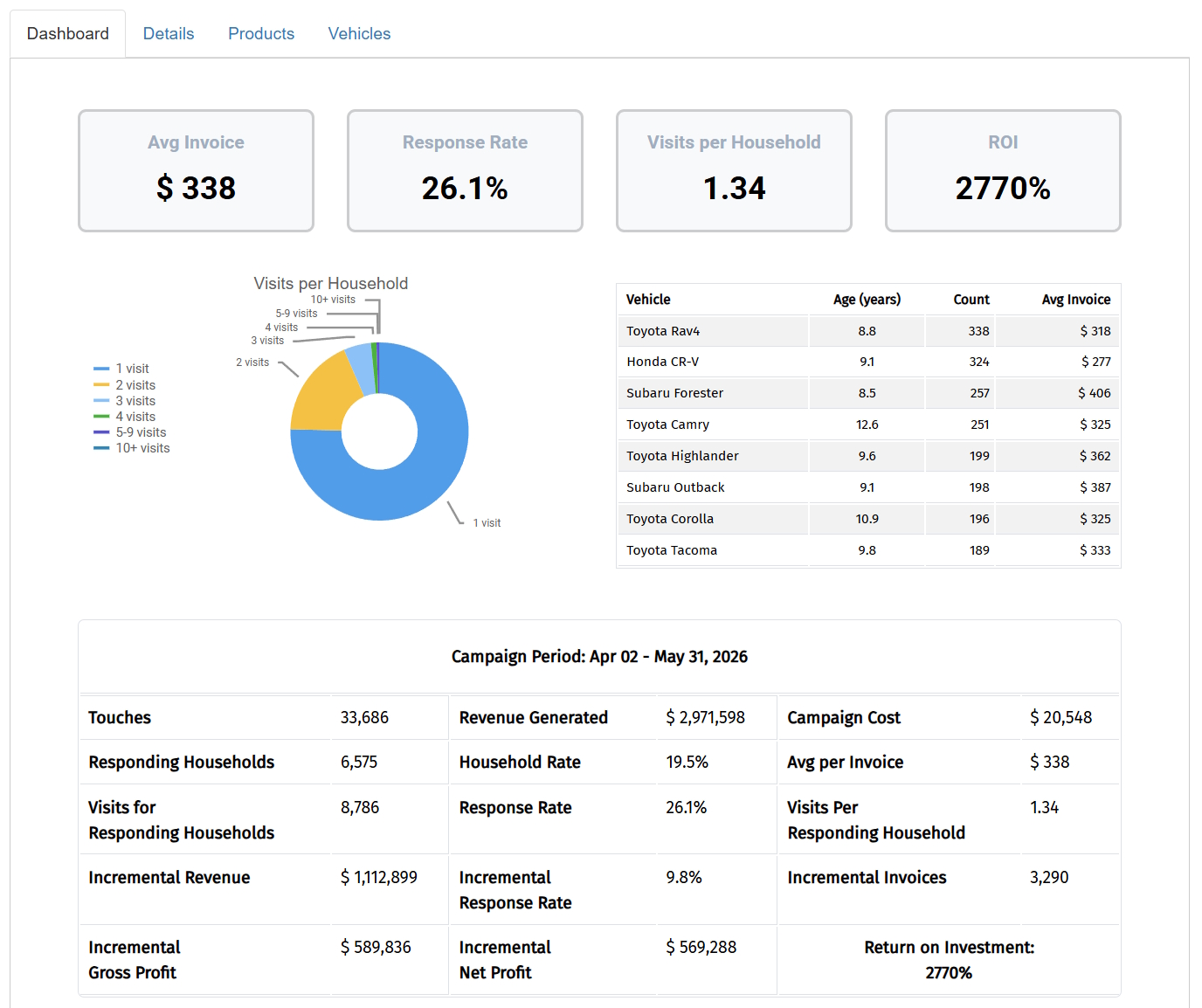Screen dimensions: 1202x1008
Task: Click the Avg Invoice summary card
Action: pos(196,170)
